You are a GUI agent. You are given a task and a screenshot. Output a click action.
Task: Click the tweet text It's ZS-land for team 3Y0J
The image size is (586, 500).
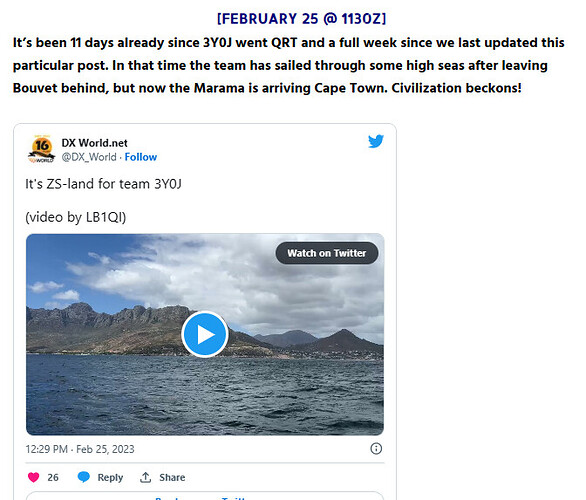(x=104, y=184)
